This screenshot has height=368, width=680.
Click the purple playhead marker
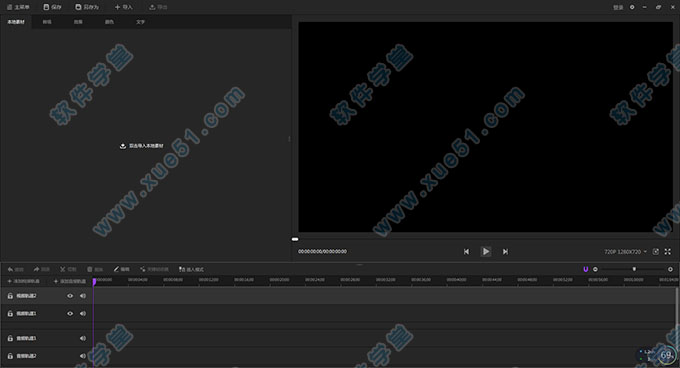94,282
